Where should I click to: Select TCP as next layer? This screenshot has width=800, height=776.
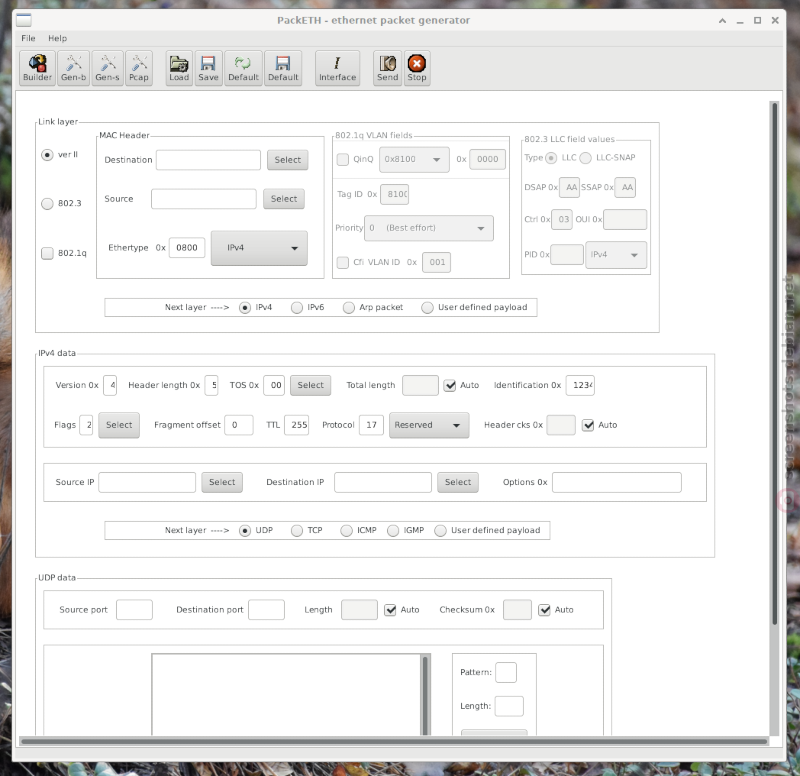click(297, 531)
